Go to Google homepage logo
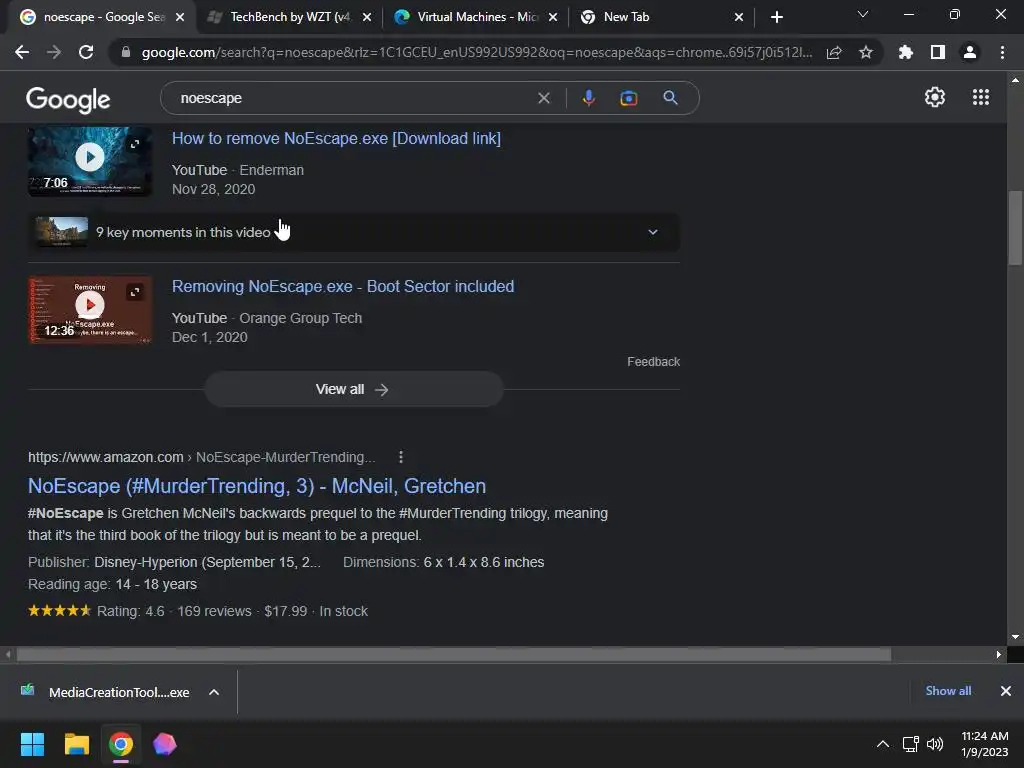The image size is (1024, 768). (x=68, y=99)
